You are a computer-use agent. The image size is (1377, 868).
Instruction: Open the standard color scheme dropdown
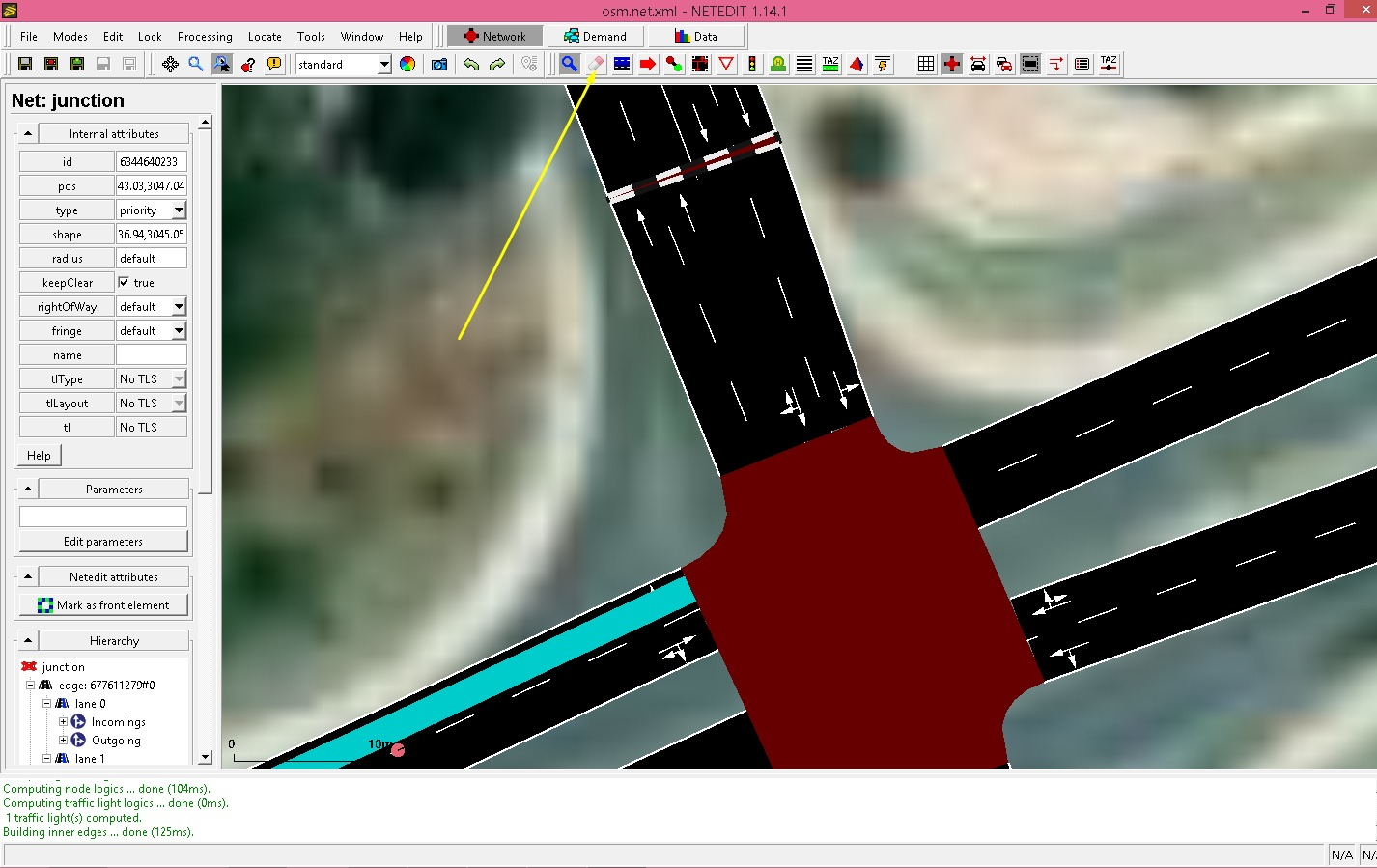coord(383,65)
